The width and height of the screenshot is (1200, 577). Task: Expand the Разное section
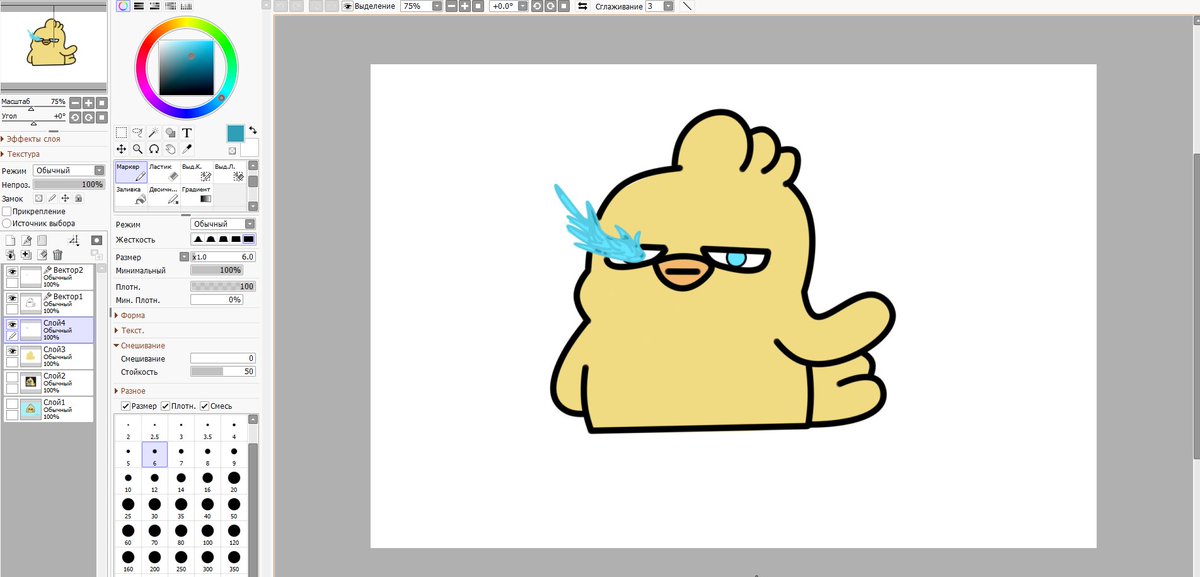[x=131, y=391]
